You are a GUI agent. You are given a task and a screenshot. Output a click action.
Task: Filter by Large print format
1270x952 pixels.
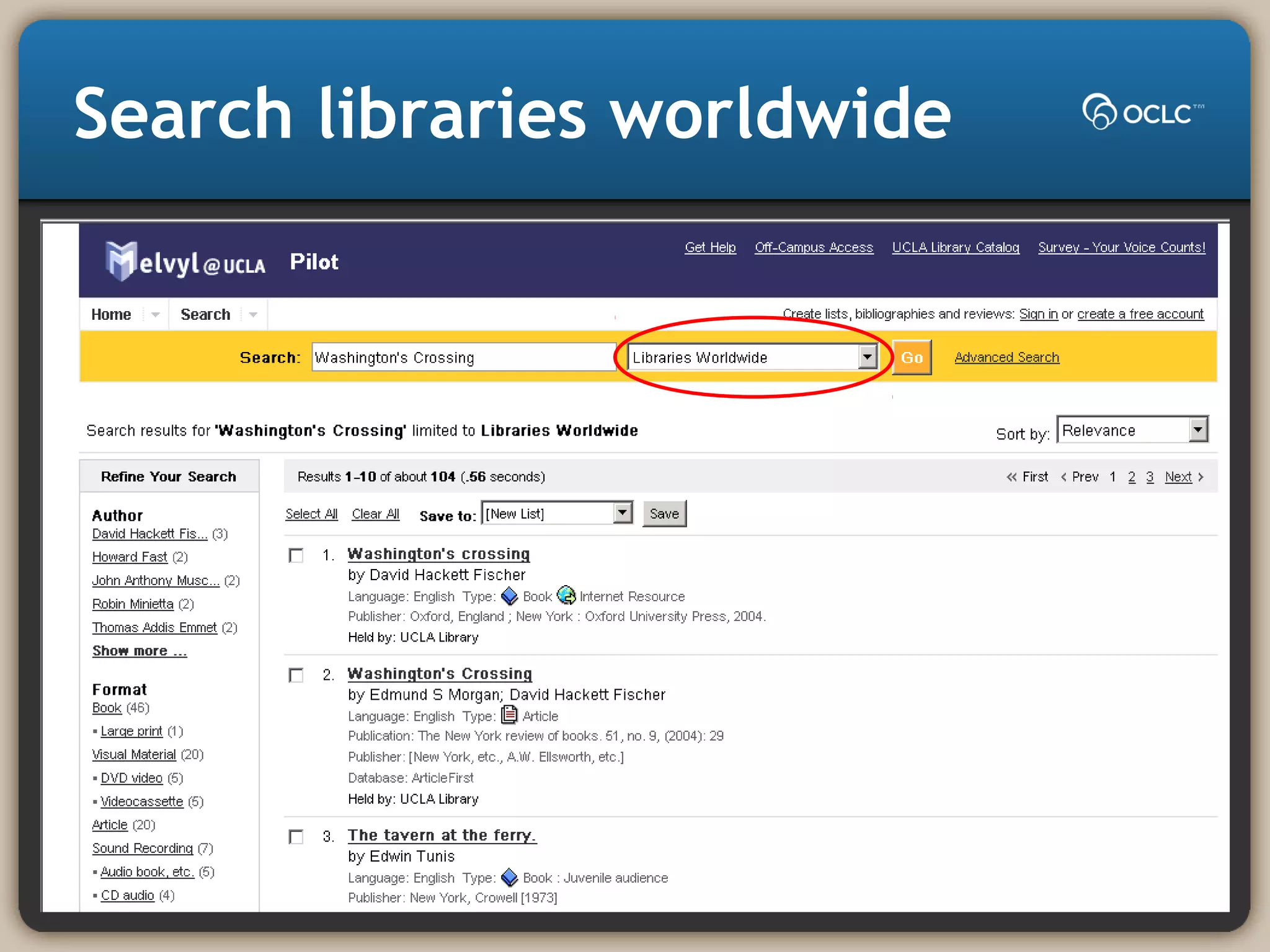(x=131, y=731)
